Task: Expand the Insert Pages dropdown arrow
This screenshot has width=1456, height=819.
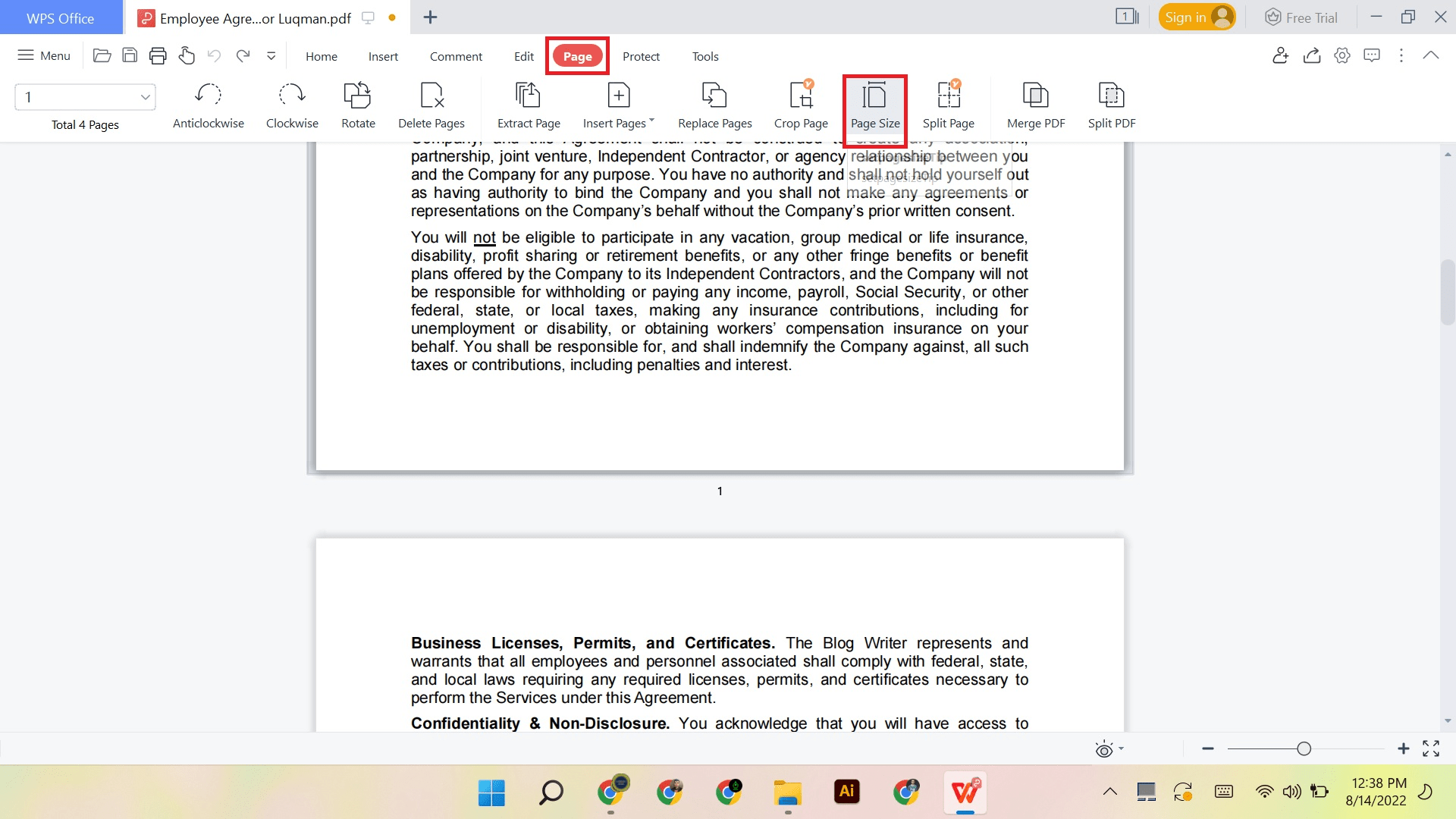Action: pos(651,121)
